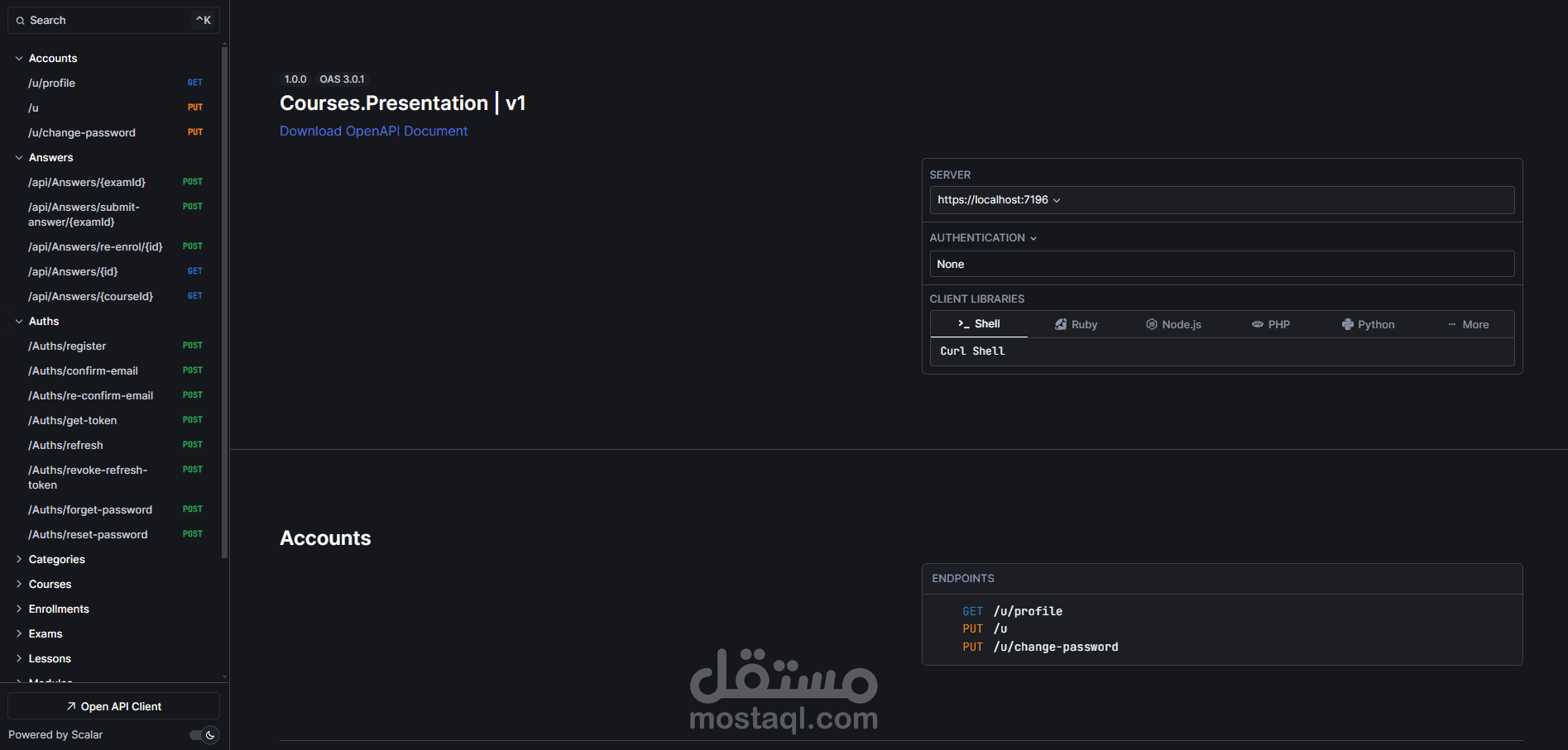Click inside the Search input field
Image resolution: width=1568 pixels, height=750 pixels.
pos(99,20)
